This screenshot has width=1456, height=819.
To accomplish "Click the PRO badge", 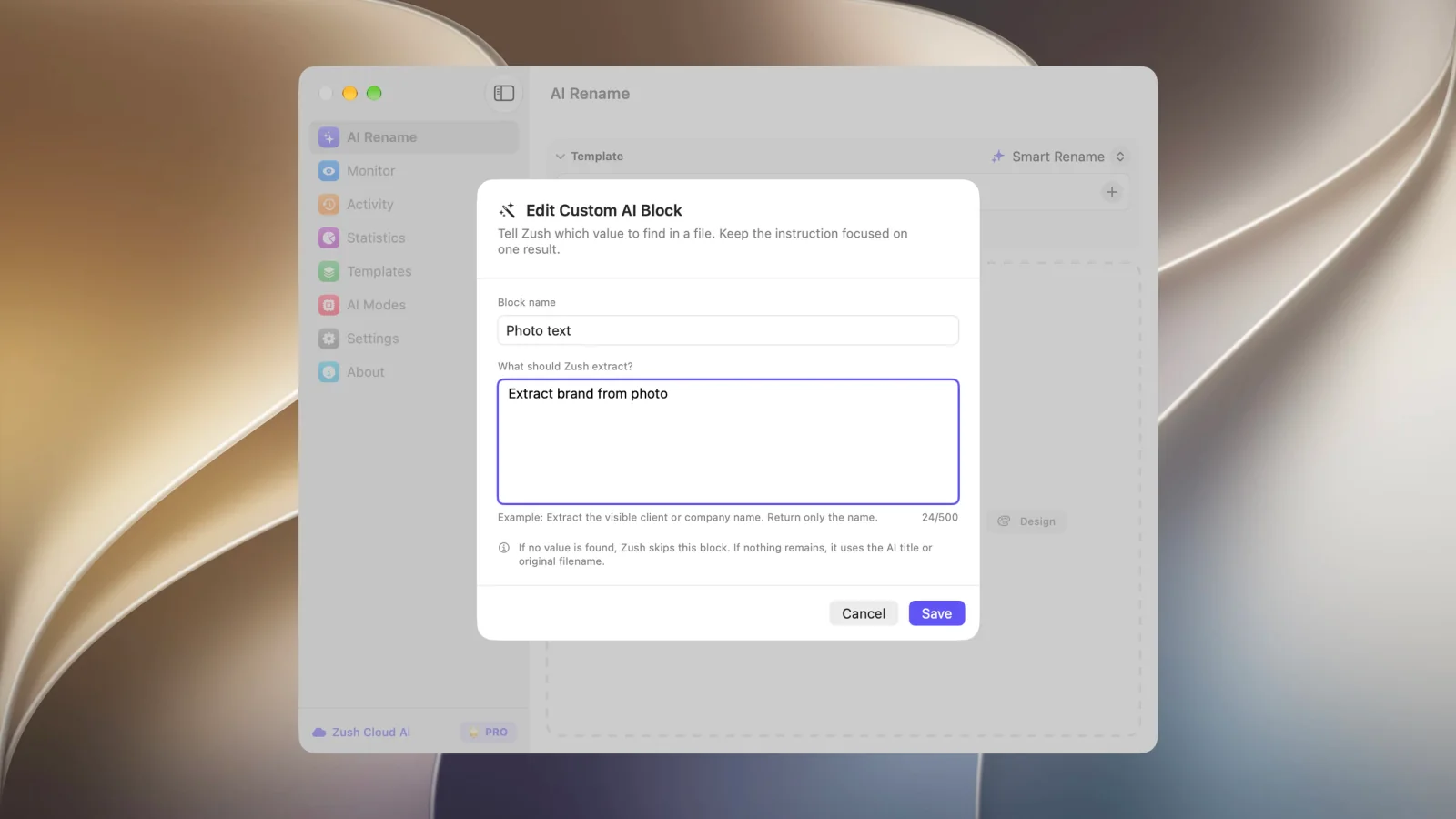I will tap(489, 733).
